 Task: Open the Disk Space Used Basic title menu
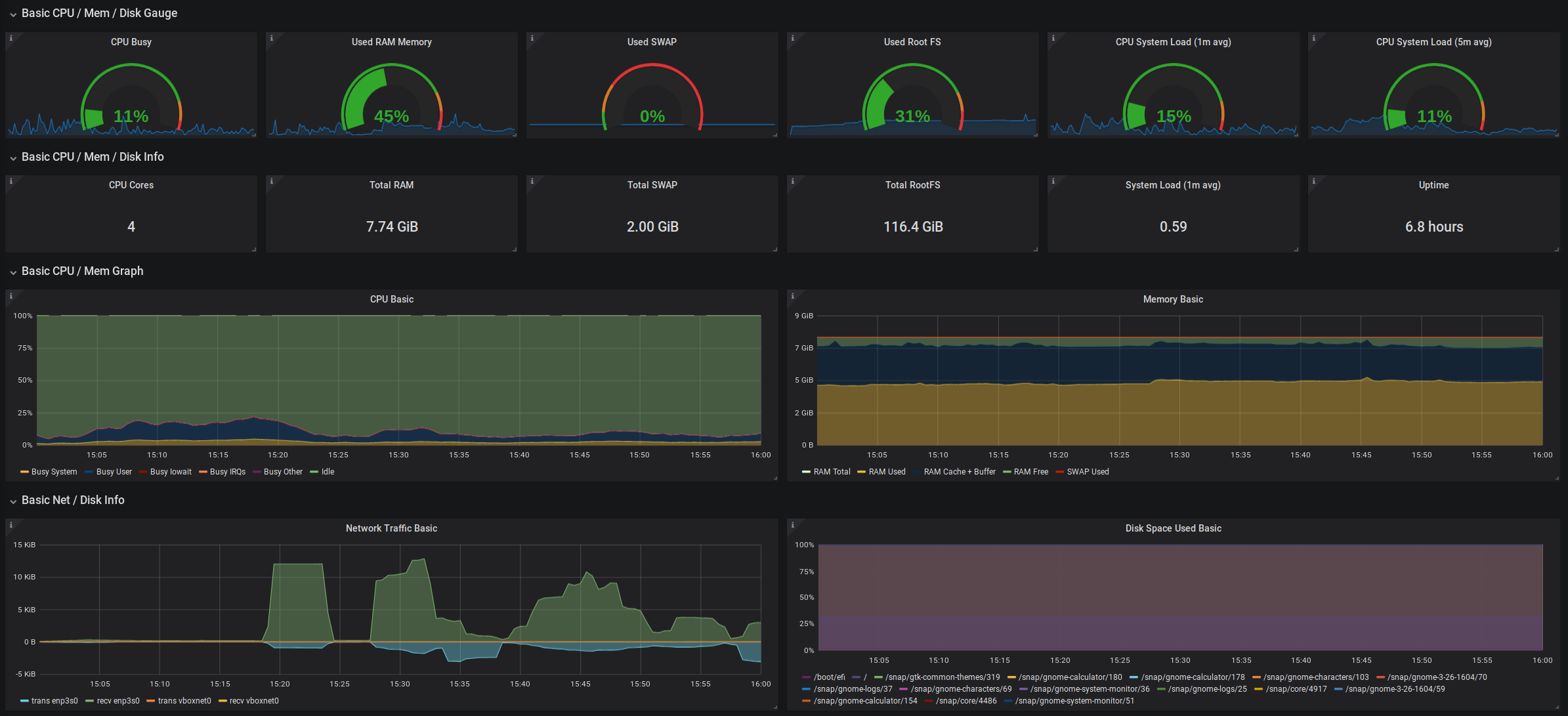[x=1173, y=528]
